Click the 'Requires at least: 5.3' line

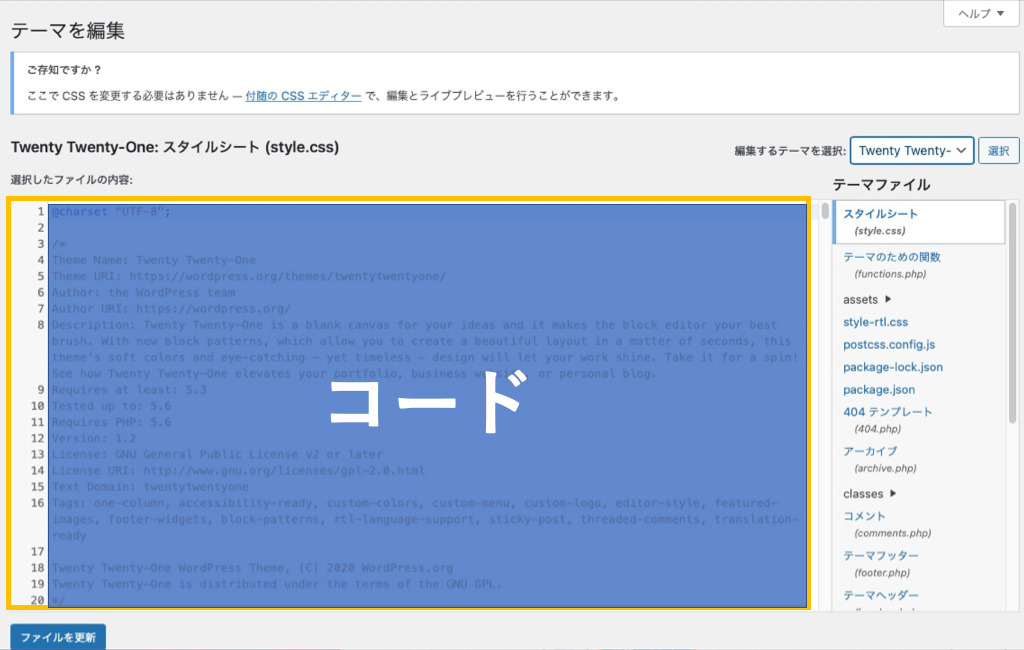pyautogui.click(x=129, y=389)
